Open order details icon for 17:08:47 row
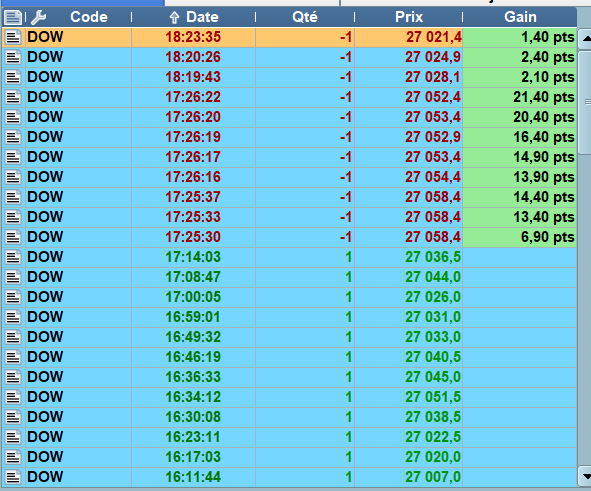Screen dimensions: 591x491 13,277
